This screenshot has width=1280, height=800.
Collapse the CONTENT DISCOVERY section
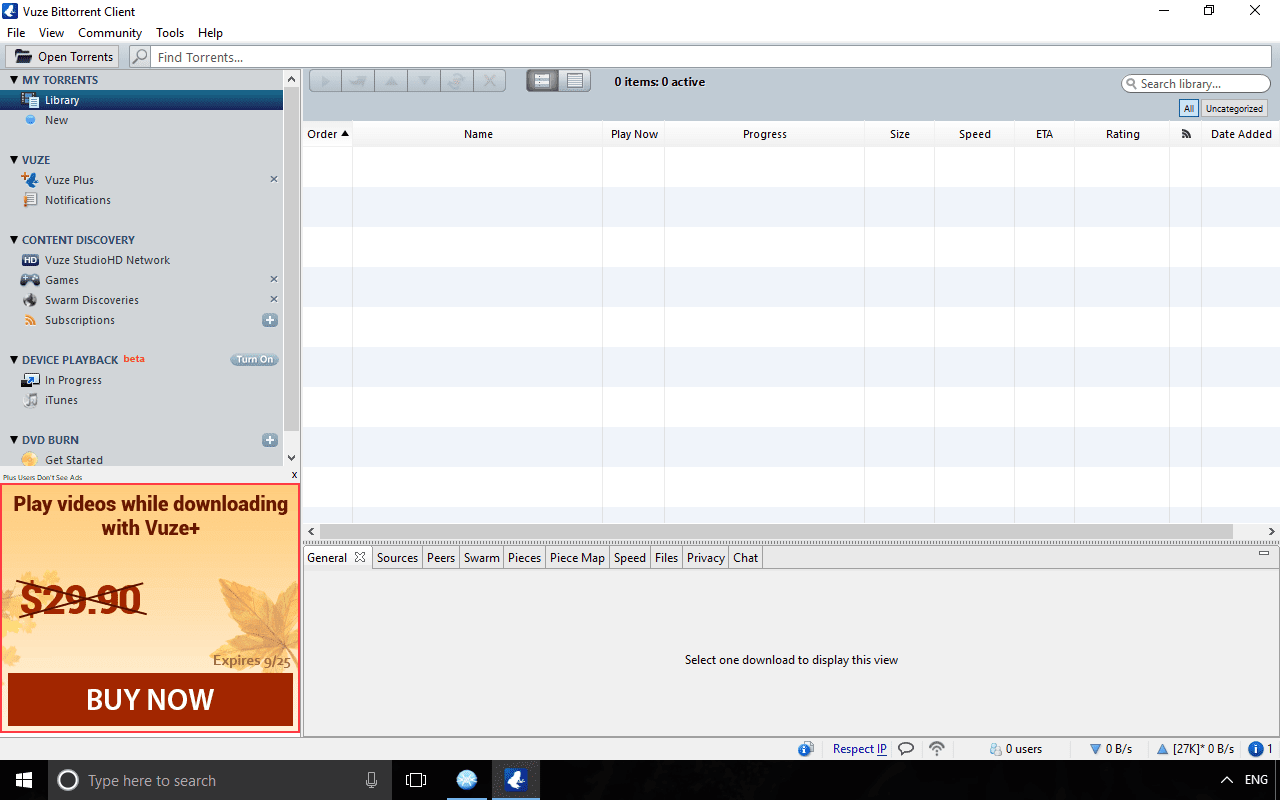(14, 240)
